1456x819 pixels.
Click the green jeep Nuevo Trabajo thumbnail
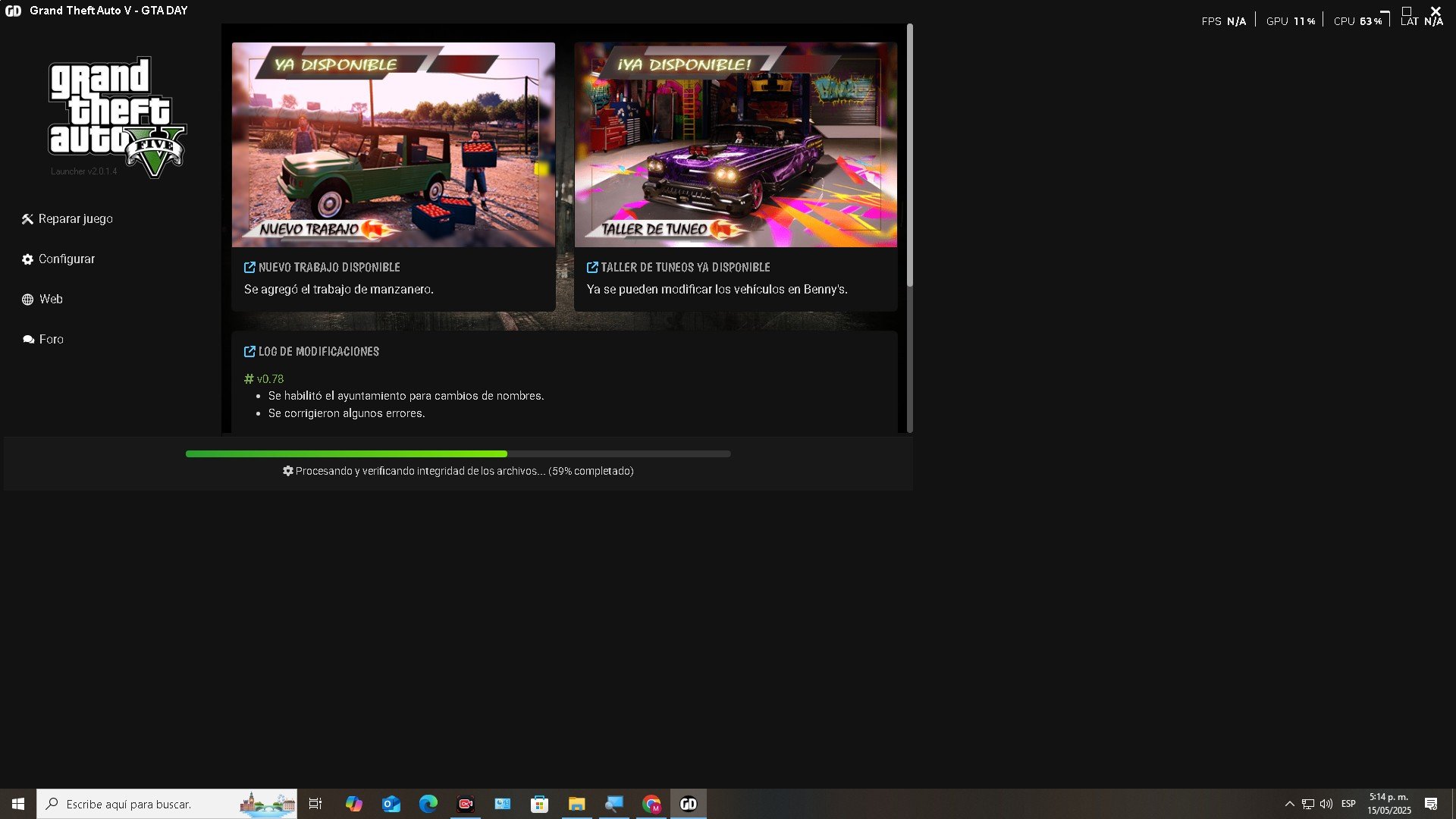coord(393,144)
